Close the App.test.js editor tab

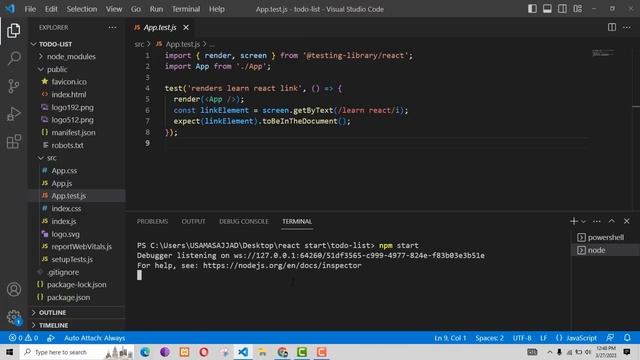tap(186, 27)
